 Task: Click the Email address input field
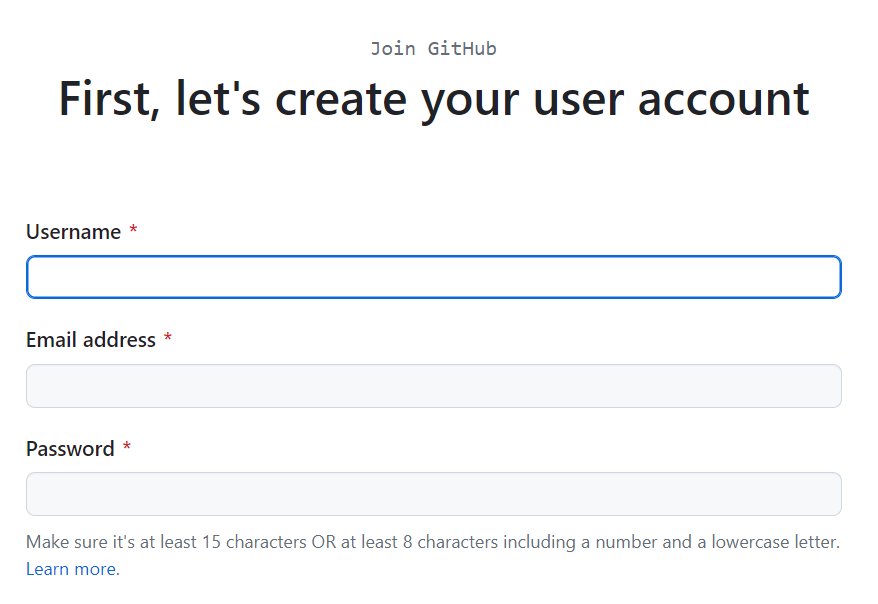tap(433, 386)
